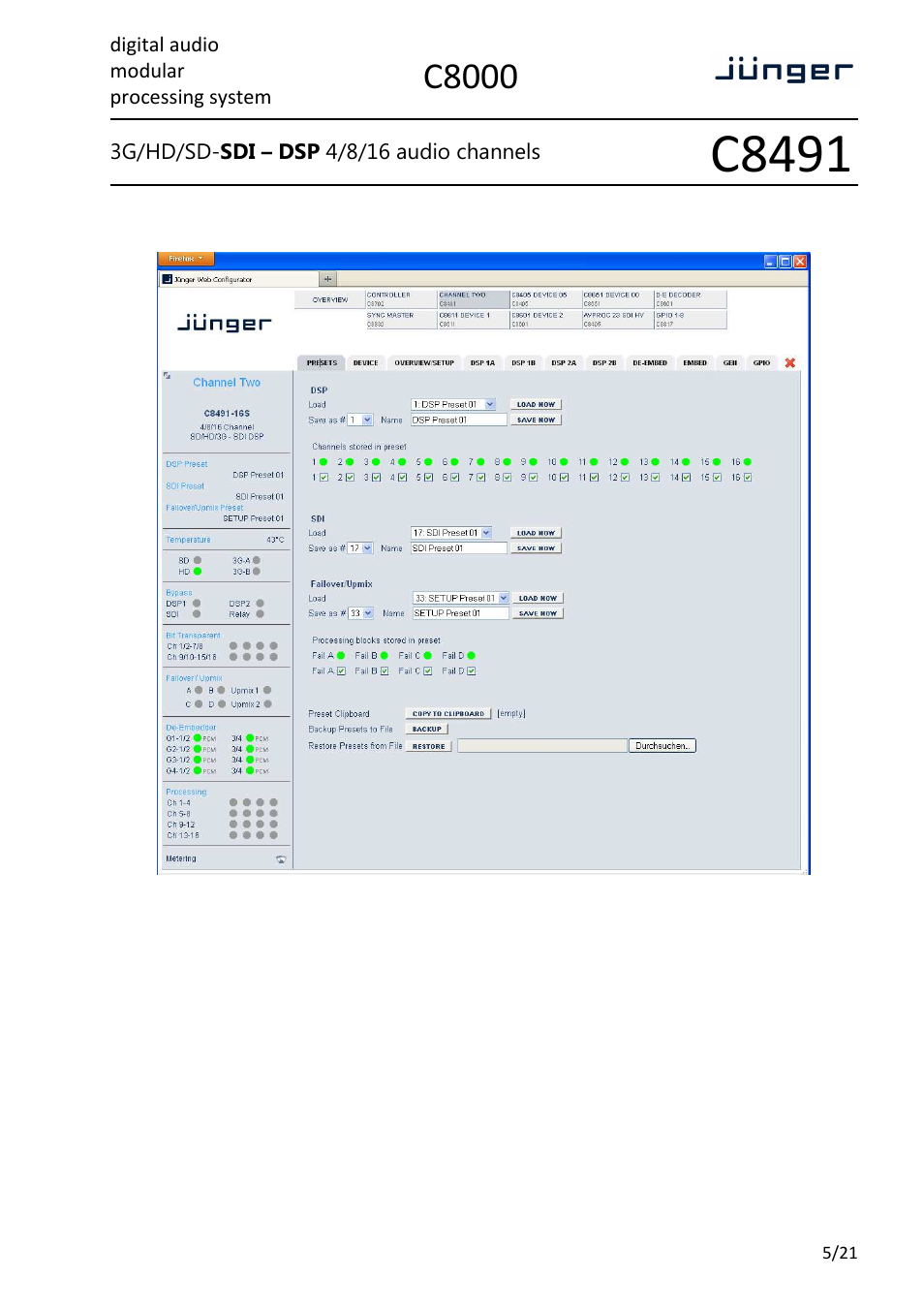The width and height of the screenshot is (924, 1309).
Task: Click the green G1-1/2 de-embedder LED
Action: coord(198,738)
